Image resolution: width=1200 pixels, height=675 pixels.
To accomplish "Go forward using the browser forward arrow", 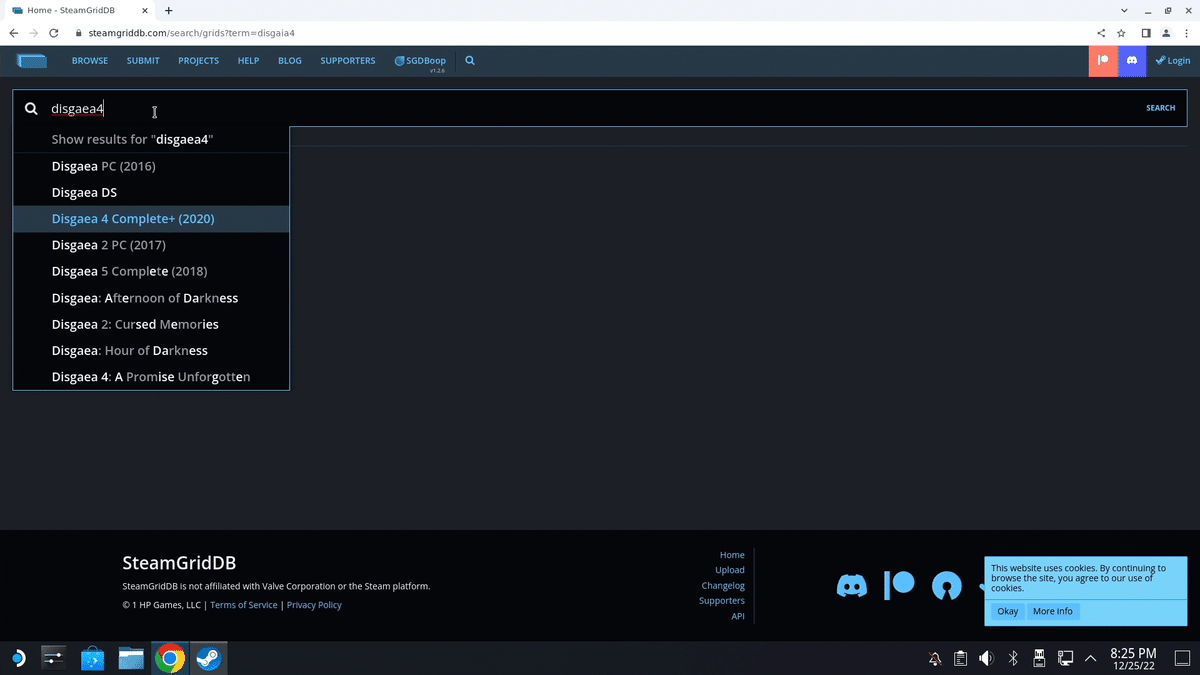I will tap(33, 33).
